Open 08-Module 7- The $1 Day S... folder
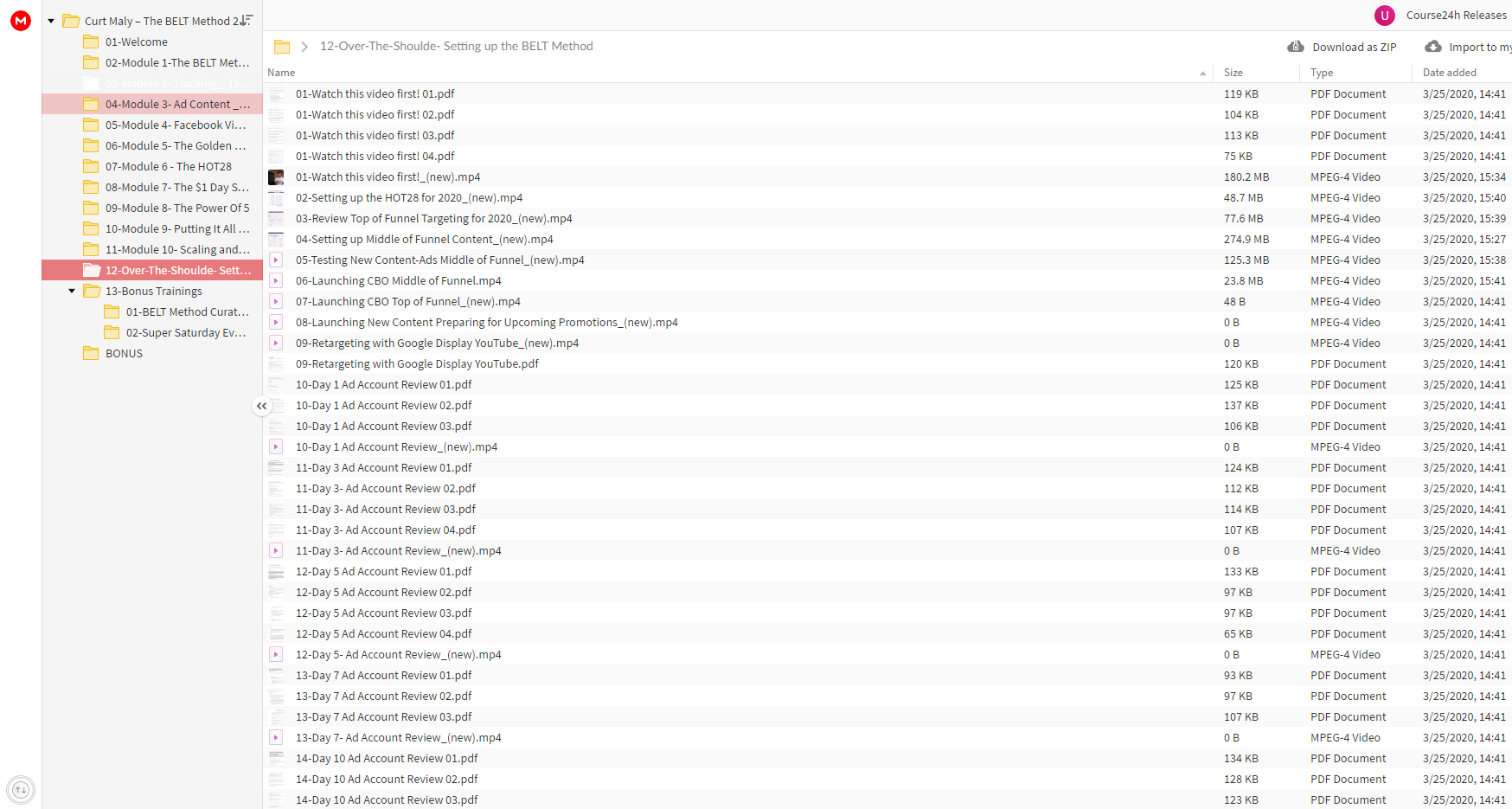Viewport: 1512px width, 809px height. click(177, 187)
